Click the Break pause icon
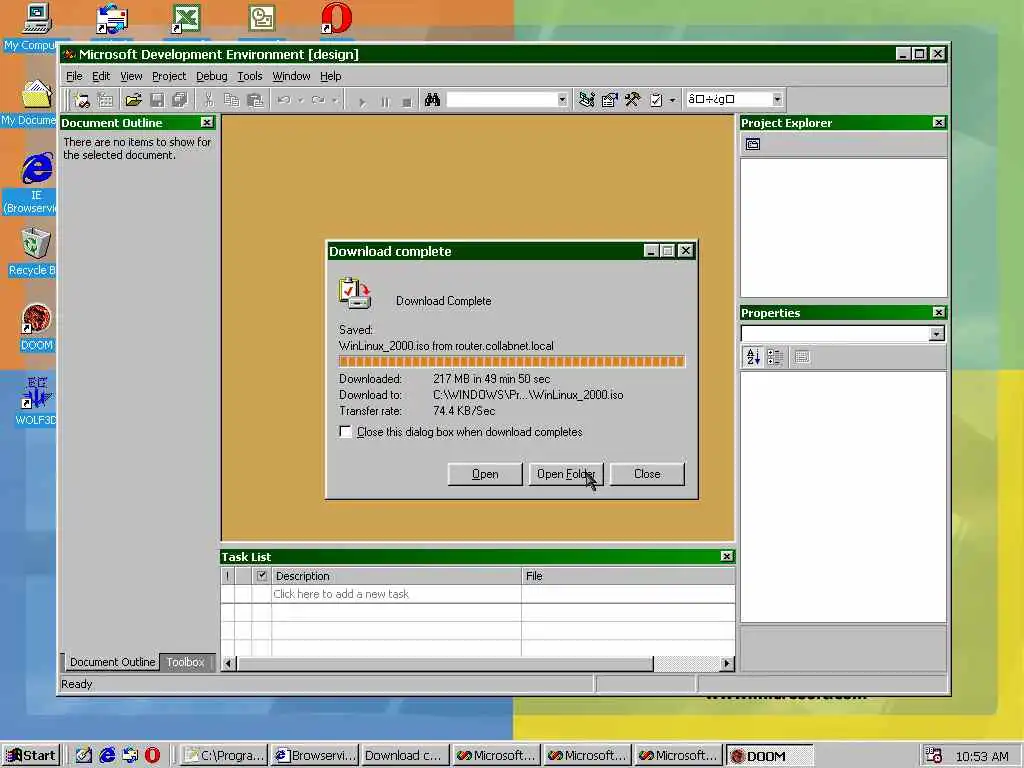Image resolution: width=1024 pixels, height=768 pixels. pyautogui.click(x=385, y=101)
